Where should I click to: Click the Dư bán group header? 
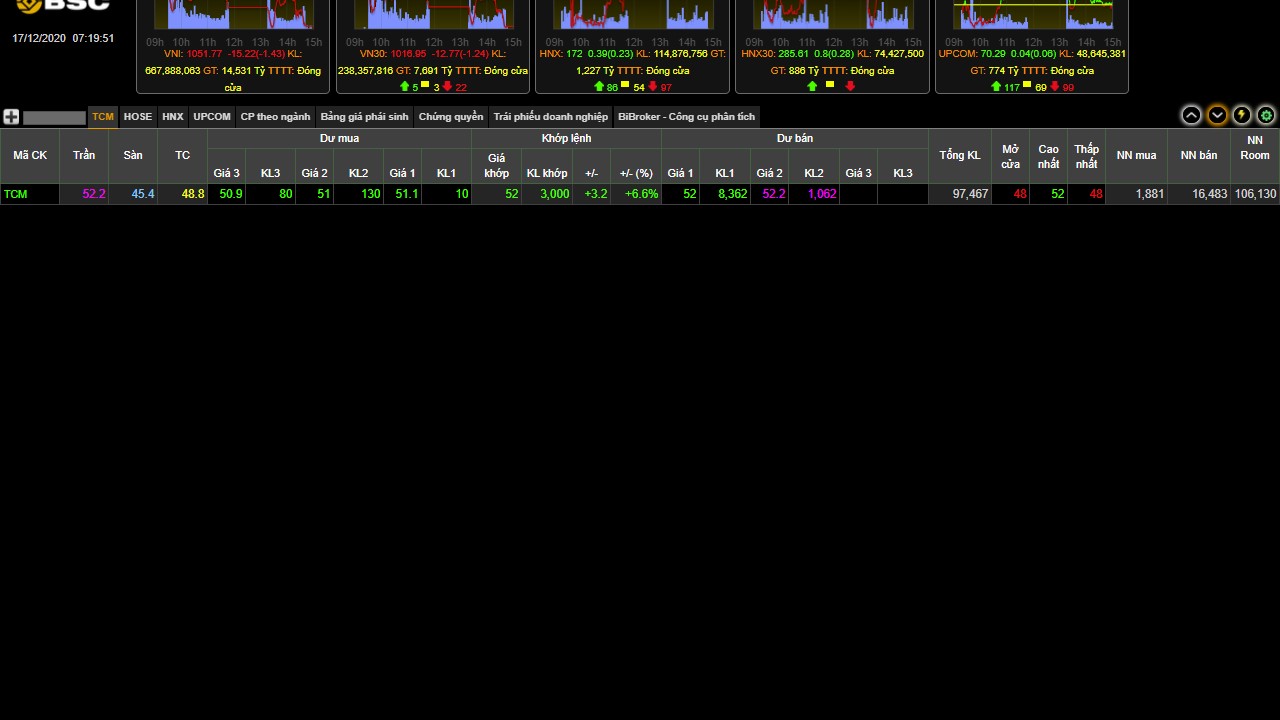tap(795, 138)
